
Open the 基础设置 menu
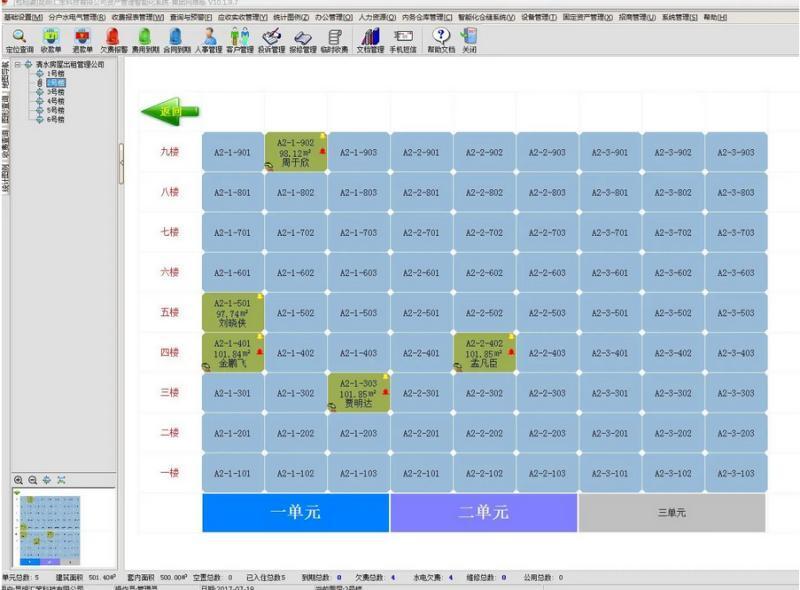pos(23,17)
